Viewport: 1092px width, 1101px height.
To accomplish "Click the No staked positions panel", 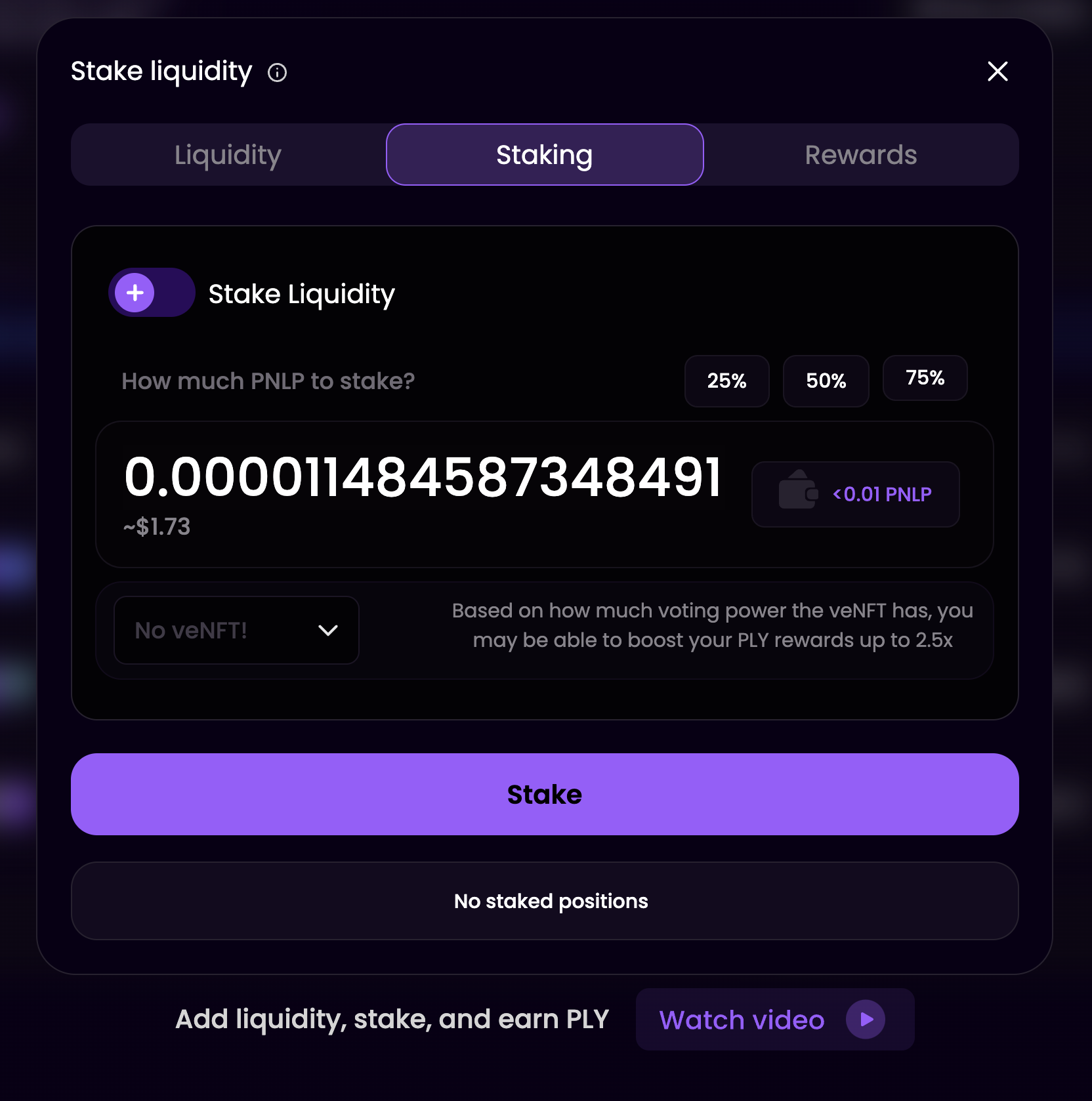I will 545,901.
